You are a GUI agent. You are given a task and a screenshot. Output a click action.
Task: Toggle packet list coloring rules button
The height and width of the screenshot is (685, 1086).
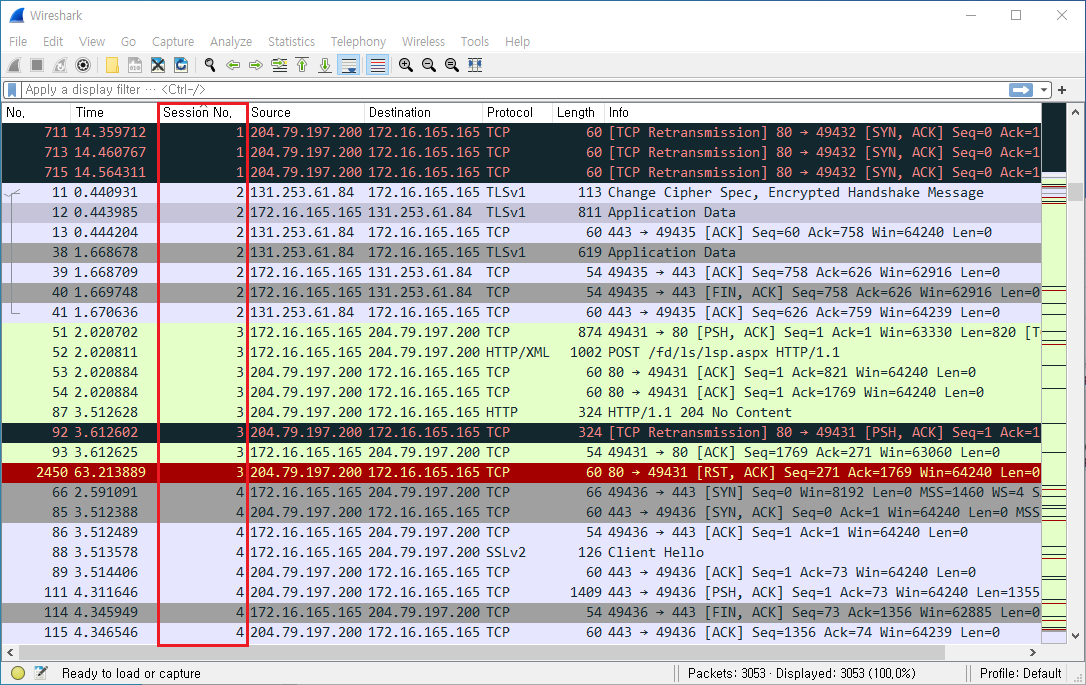point(377,65)
